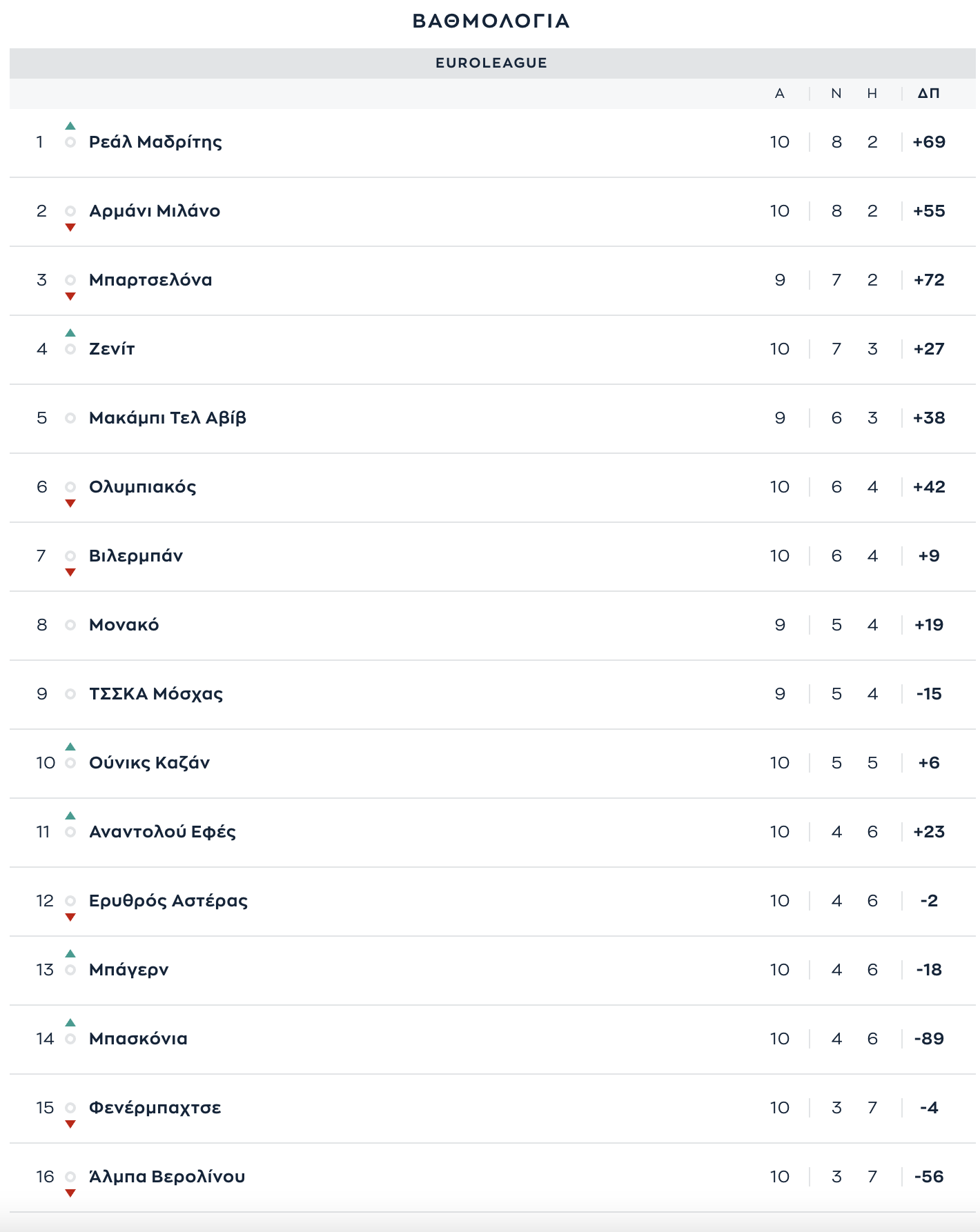The width and height of the screenshot is (980, 1232).
Task: Click the Βιλερμπάν team name
Action: (x=136, y=556)
